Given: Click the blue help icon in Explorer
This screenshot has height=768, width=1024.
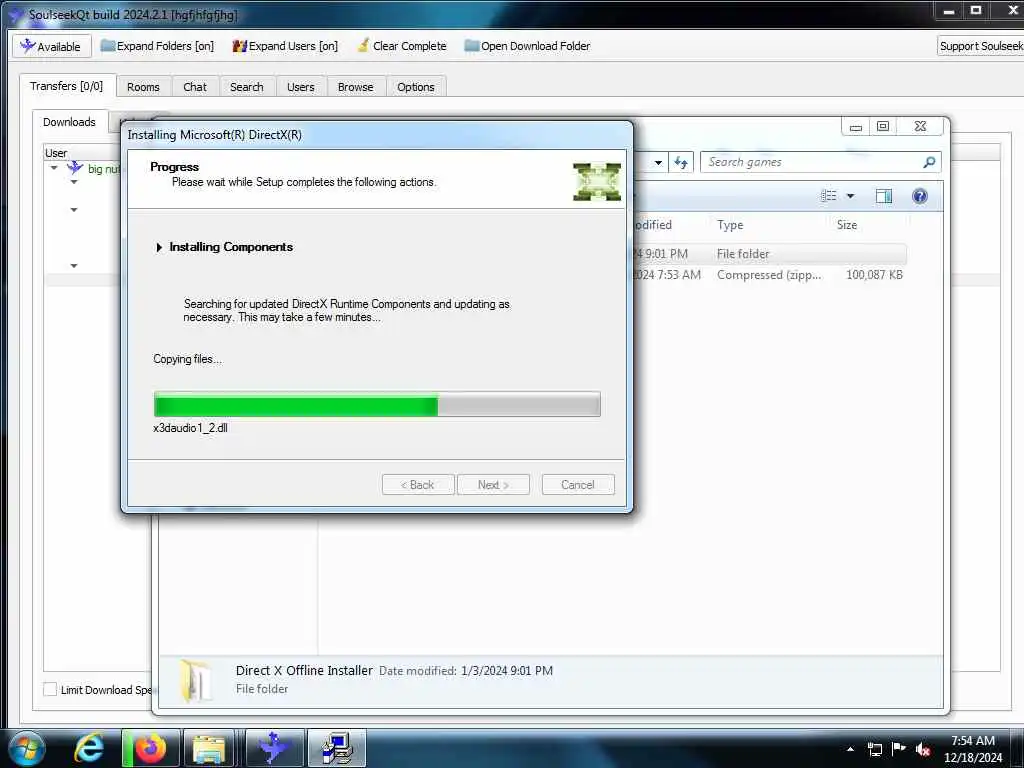Looking at the screenshot, I should (x=920, y=196).
